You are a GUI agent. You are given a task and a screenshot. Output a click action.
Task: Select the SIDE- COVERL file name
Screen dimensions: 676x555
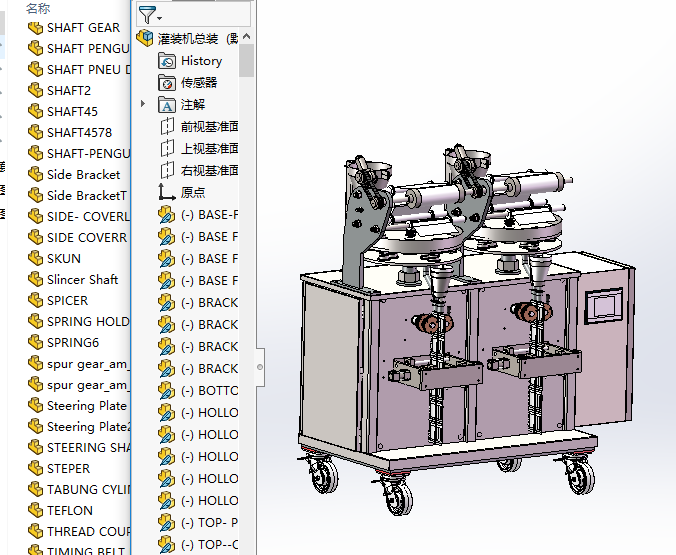[88, 216]
